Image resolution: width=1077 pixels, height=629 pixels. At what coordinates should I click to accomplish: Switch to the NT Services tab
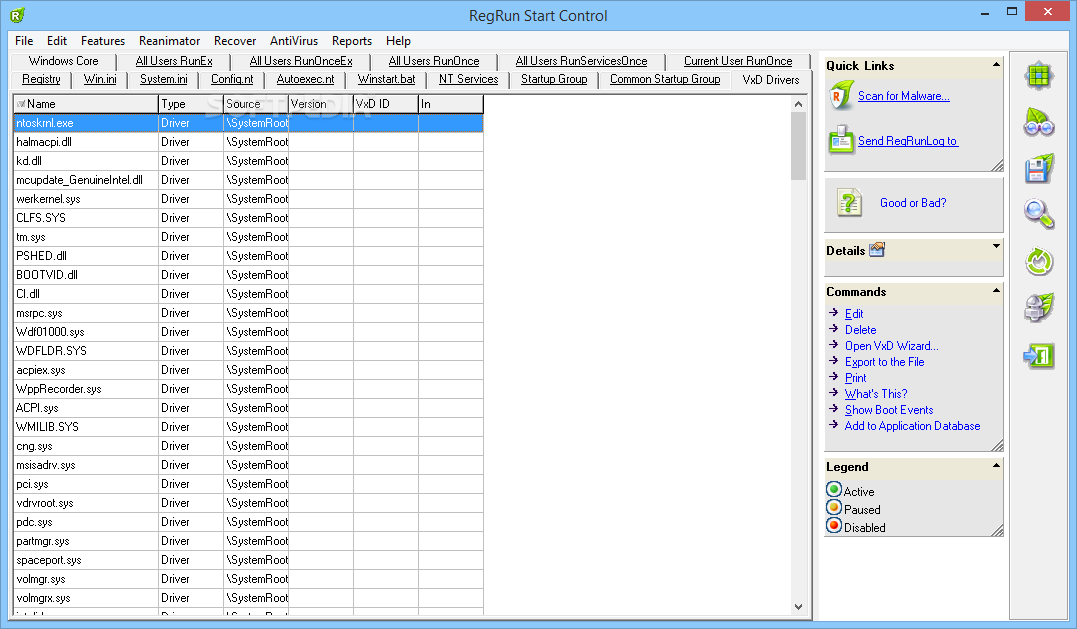(x=468, y=79)
